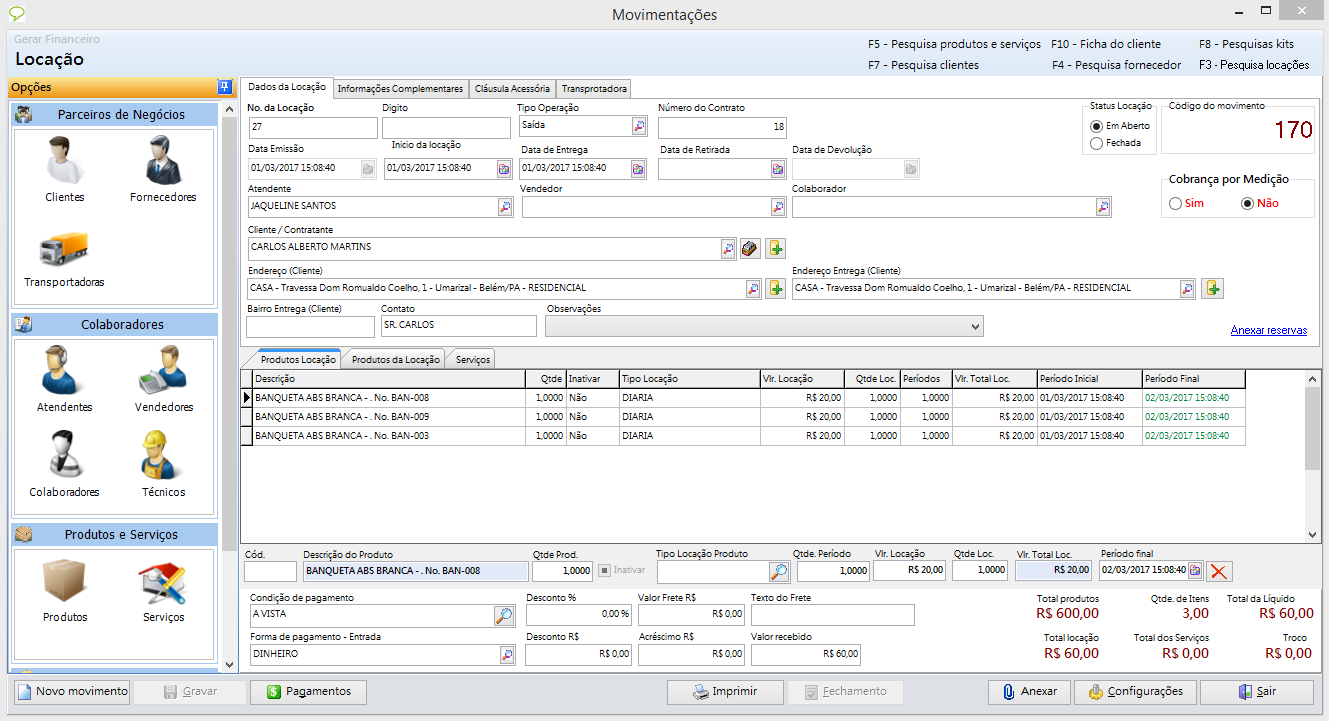Click the Contato input field
The width and height of the screenshot is (1329, 721).
tap(458, 326)
